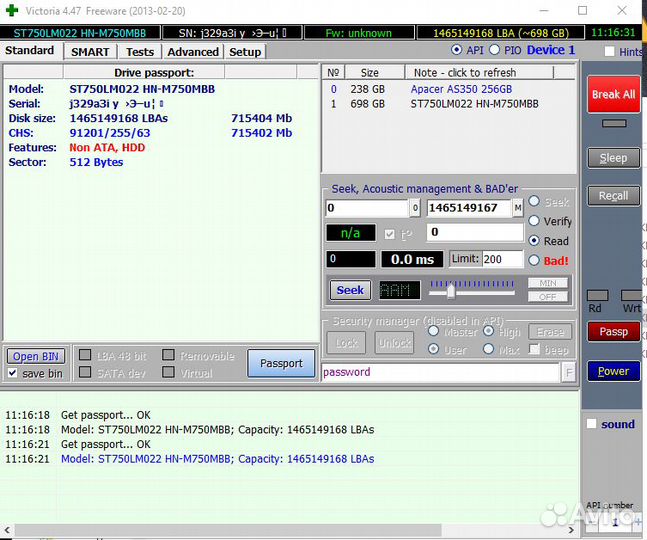
Task: Click the AAM OFF button
Action: [x=548, y=297]
